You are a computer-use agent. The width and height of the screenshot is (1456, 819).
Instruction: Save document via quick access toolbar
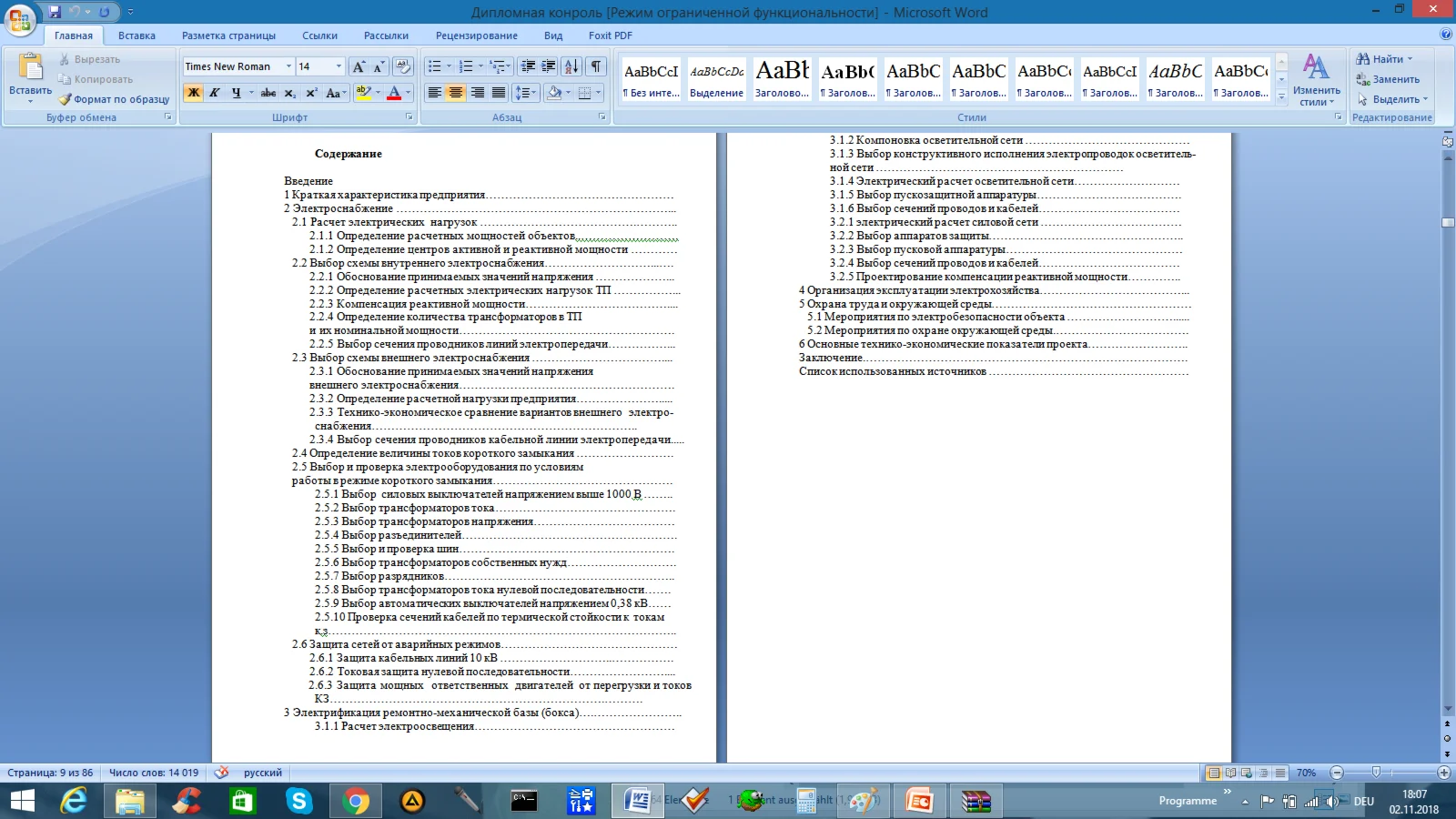point(55,12)
